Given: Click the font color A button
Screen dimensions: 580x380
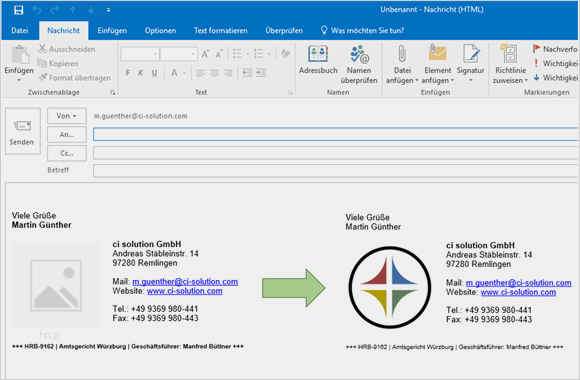Looking at the screenshot, I should (174, 73).
